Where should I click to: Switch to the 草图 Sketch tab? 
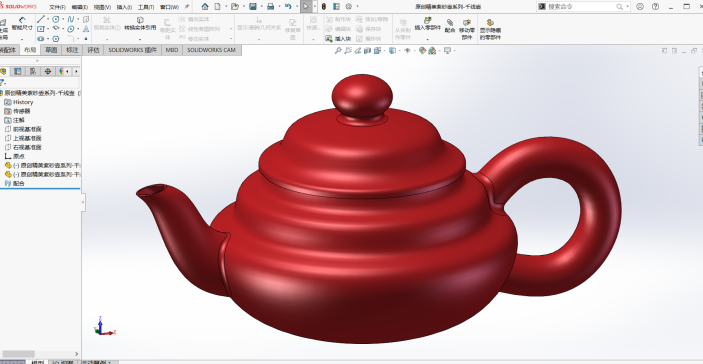(x=51, y=50)
